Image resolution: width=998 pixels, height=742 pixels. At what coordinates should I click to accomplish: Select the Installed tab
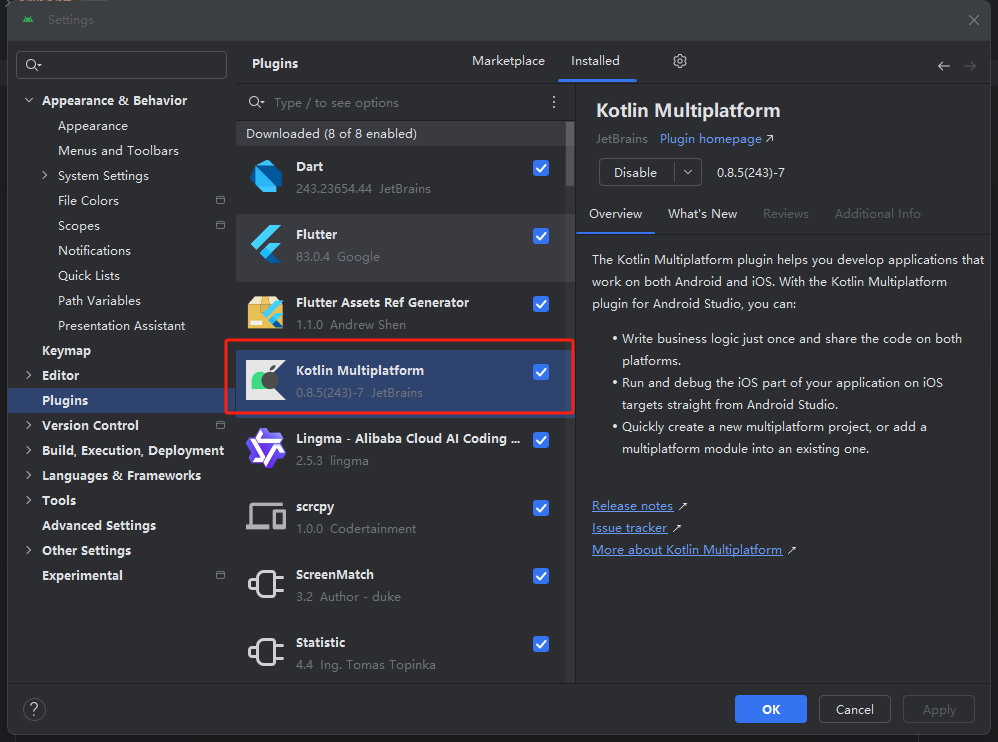tap(595, 61)
